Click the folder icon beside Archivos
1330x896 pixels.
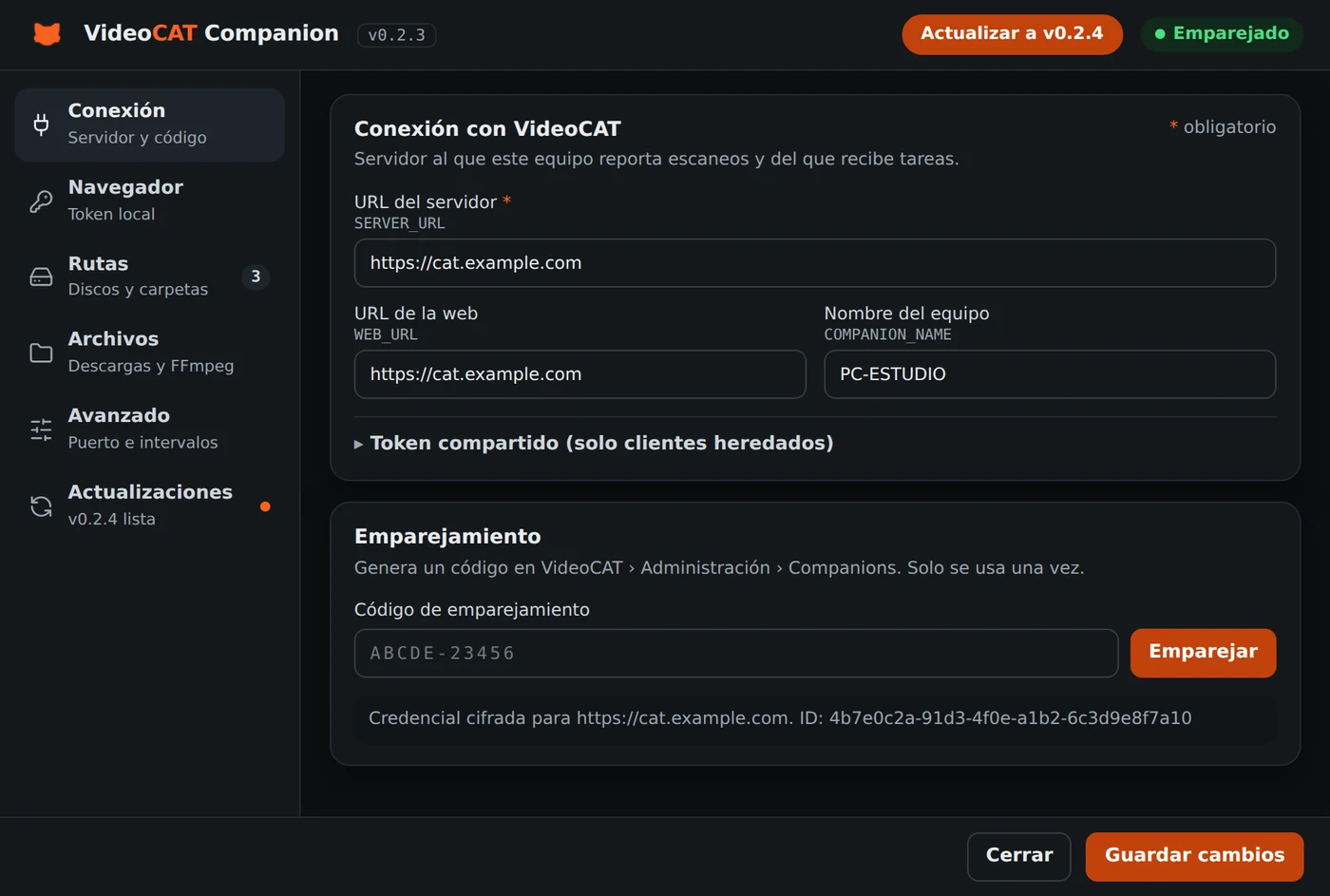click(41, 353)
